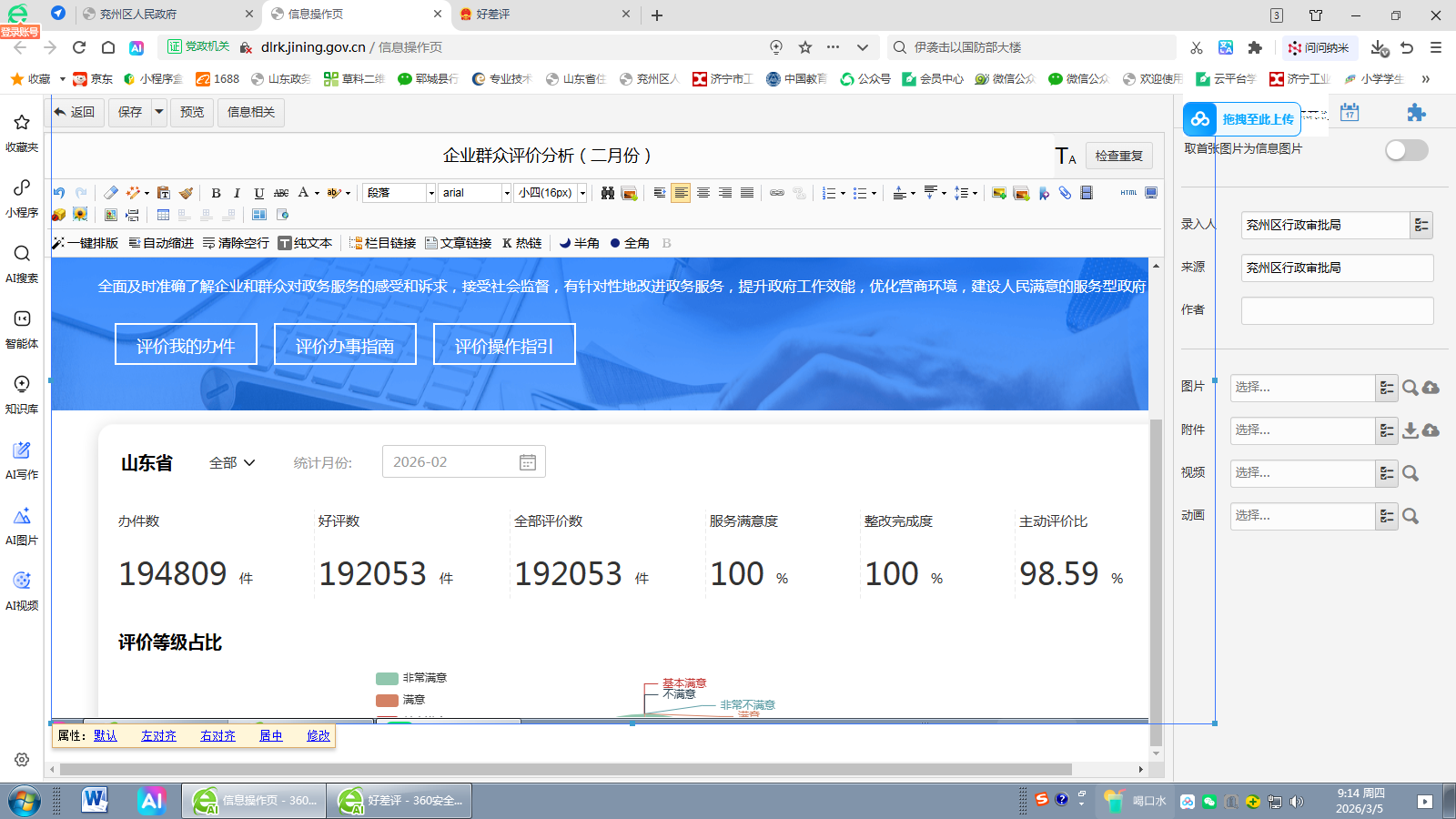Viewport: 1456px width, 819px height.
Task: Toggle first image as info image switch
Action: click(x=1406, y=150)
